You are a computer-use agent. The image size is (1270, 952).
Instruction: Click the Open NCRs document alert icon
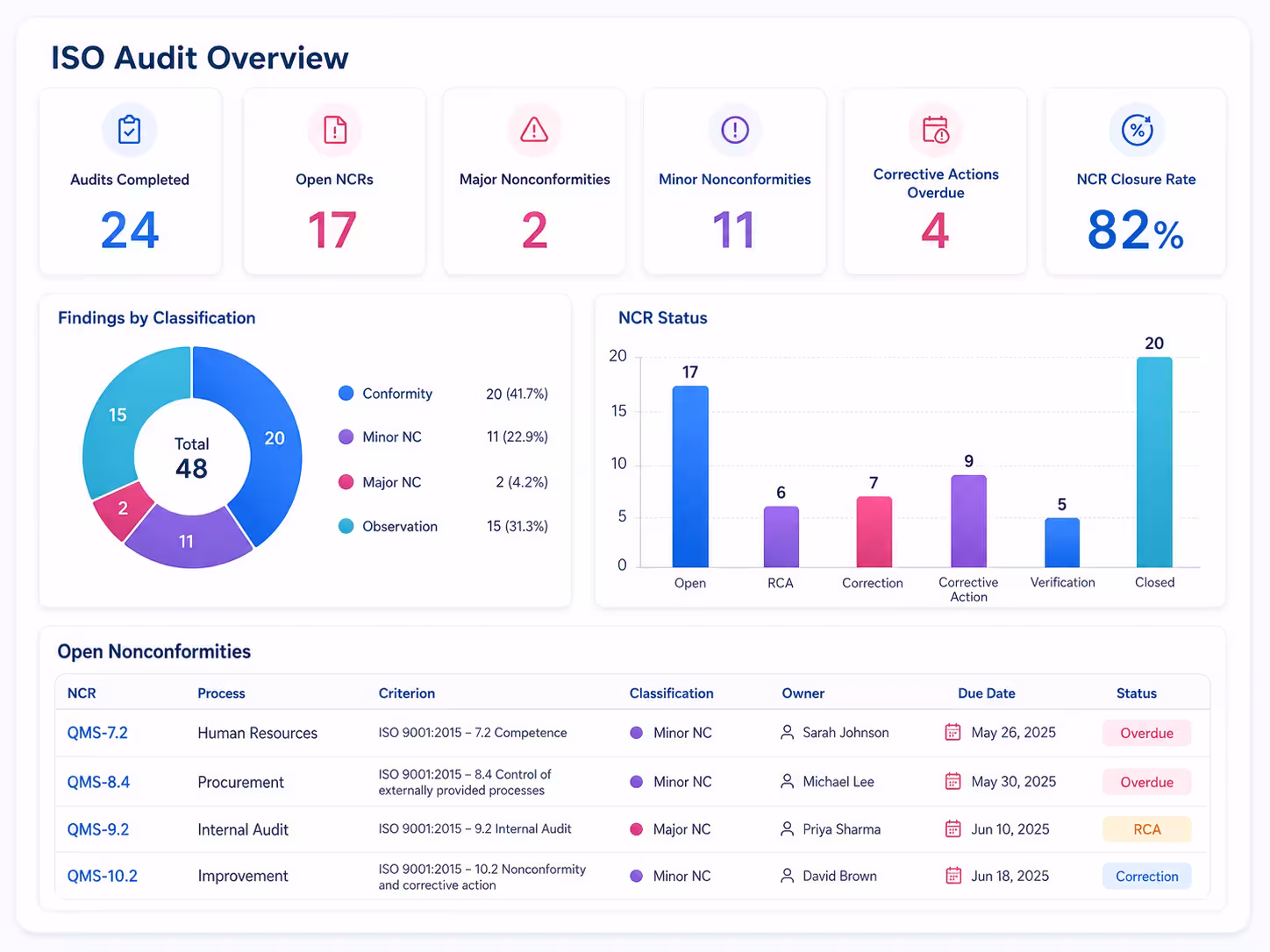pyautogui.click(x=335, y=130)
